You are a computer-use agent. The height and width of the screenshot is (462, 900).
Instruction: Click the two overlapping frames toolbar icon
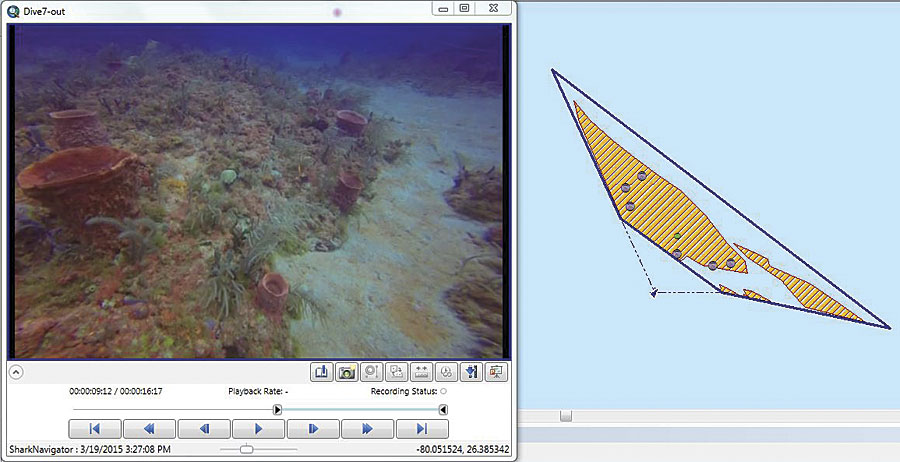pos(397,372)
